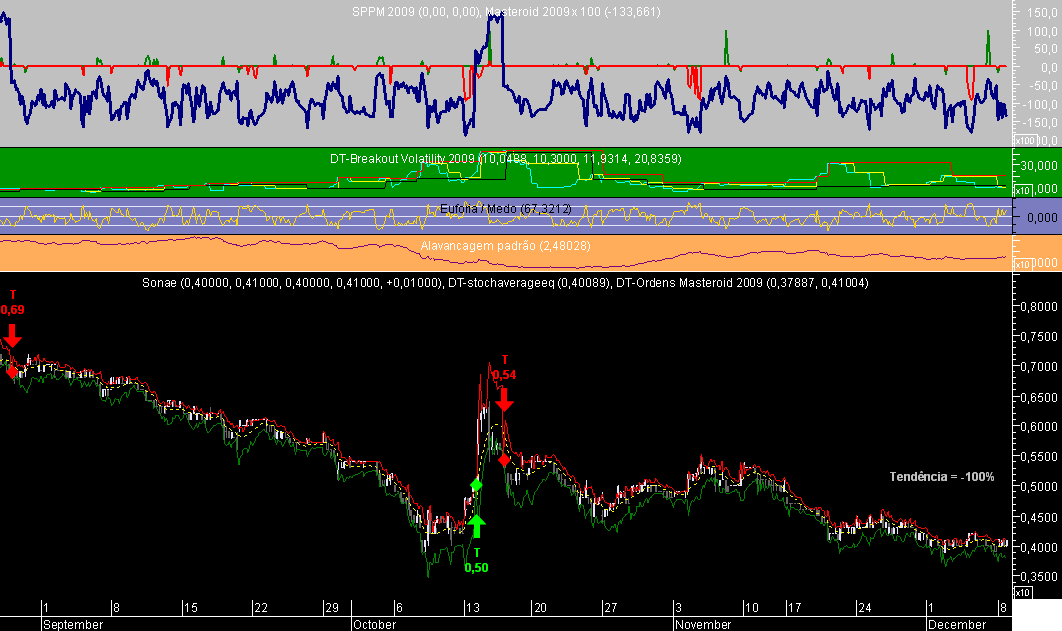The image size is (1062, 631).
Task: Click the green buy arrow labeled 0,50
Action: click(476, 526)
